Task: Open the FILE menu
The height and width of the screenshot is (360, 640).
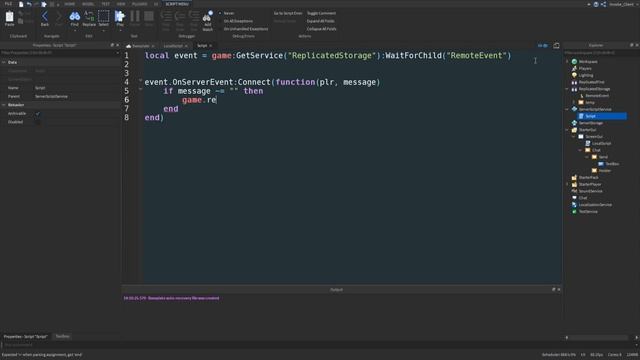Action: tap(8, 4)
